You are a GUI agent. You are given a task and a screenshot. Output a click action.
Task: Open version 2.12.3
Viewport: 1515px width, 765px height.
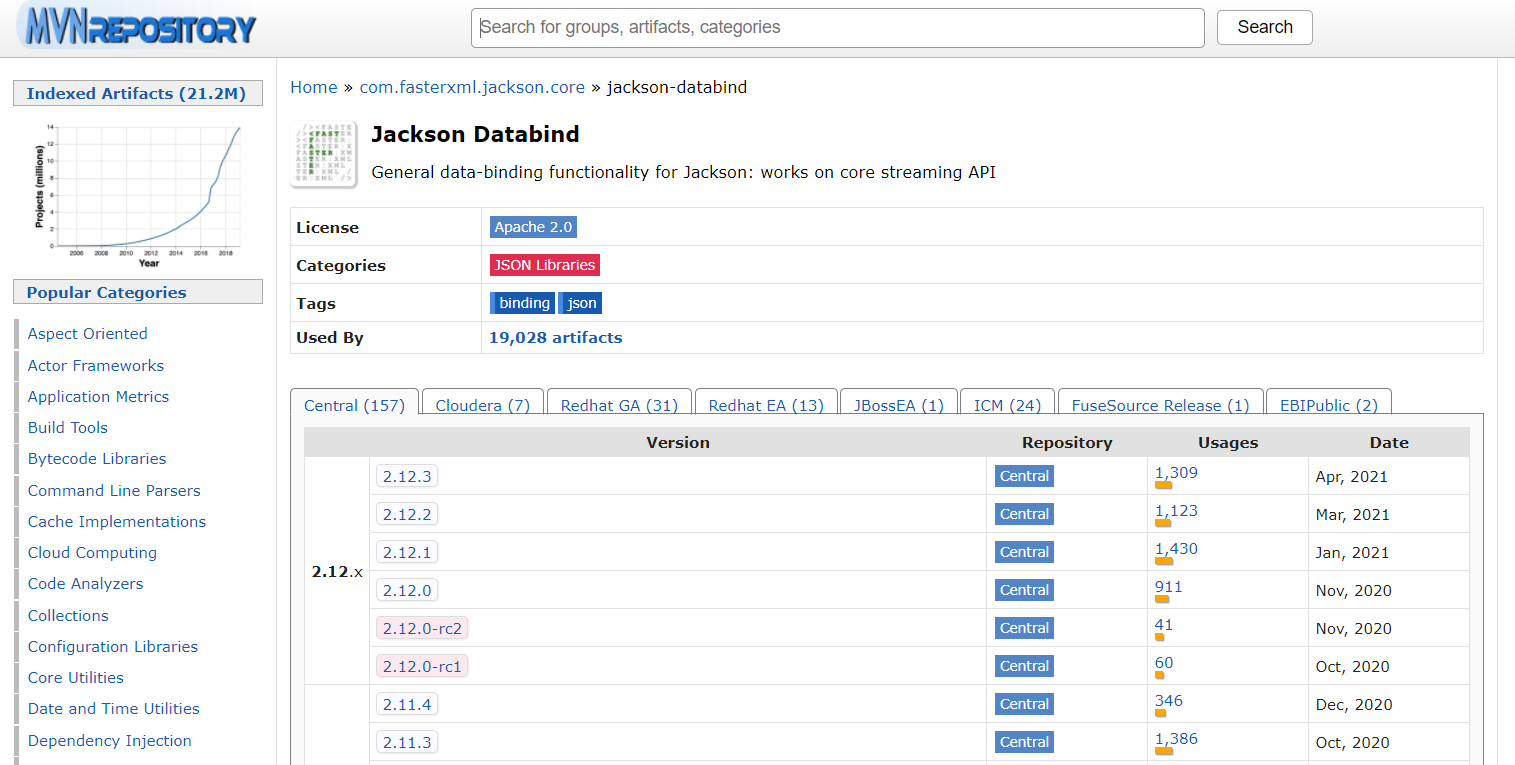[407, 476]
